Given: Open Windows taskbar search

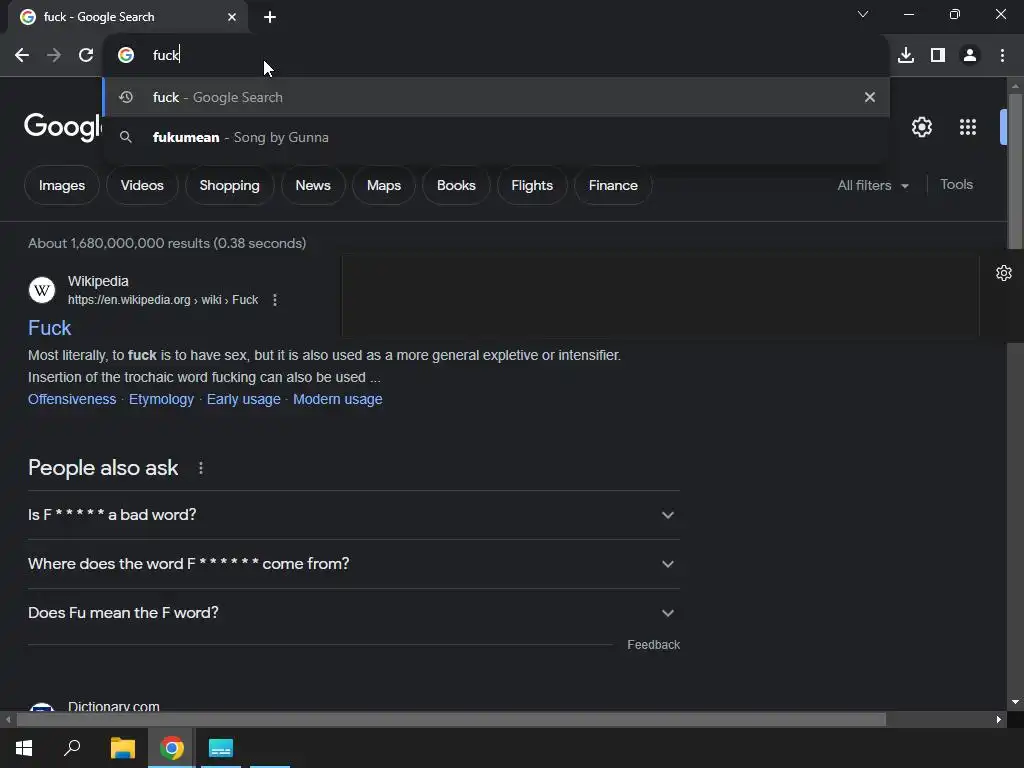Looking at the screenshot, I should (72, 748).
